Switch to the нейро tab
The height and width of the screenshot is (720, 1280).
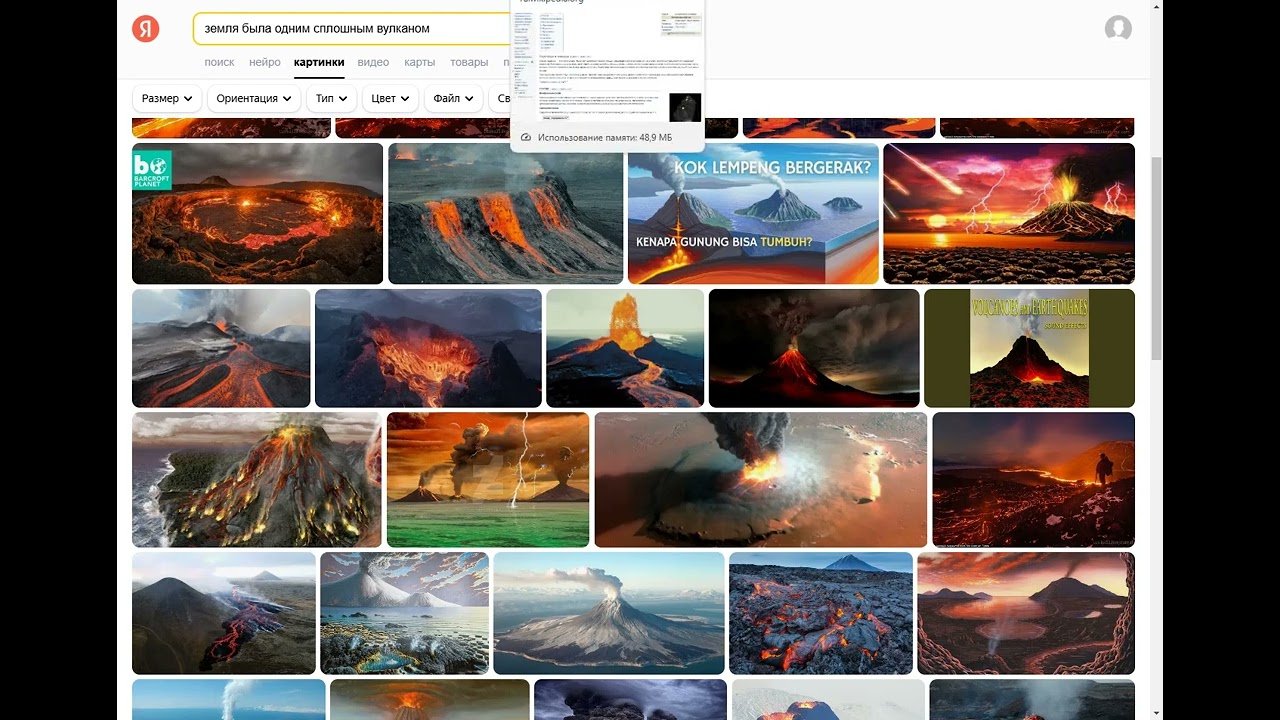(265, 62)
